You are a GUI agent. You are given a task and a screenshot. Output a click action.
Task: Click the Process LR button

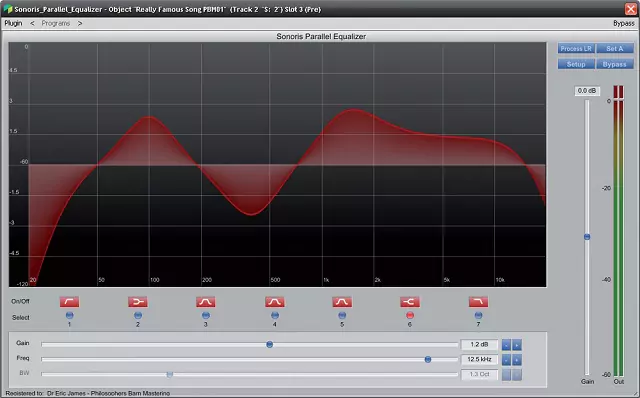point(576,49)
